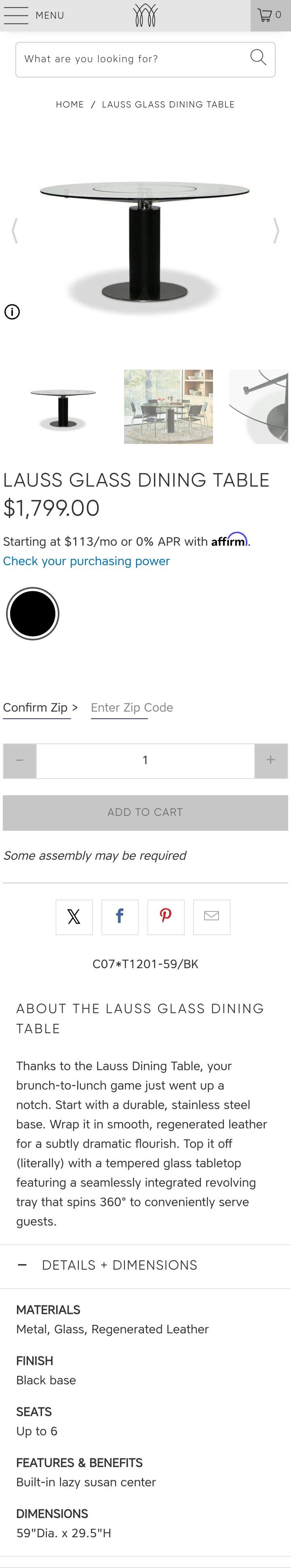This screenshot has width=291, height=1568.
Task: Click the store logo in header
Action: coord(145,15)
